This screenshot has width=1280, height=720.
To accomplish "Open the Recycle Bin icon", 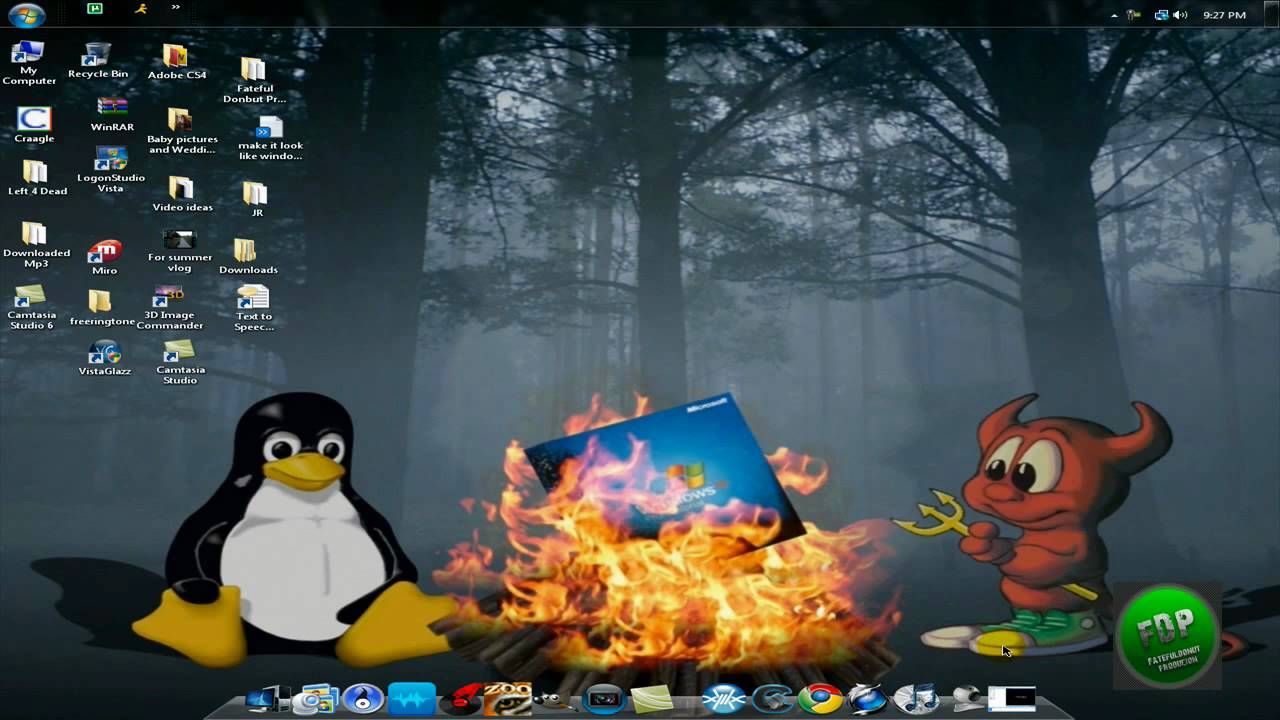I will pos(98,60).
